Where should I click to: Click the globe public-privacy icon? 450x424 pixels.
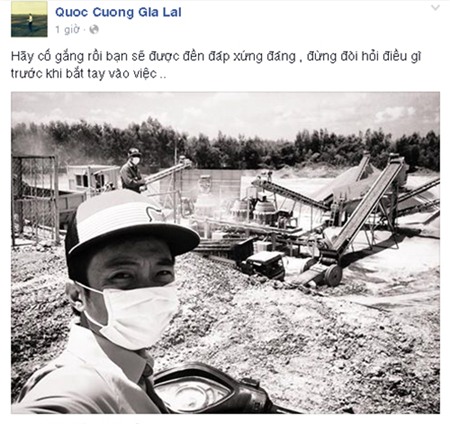pyautogui.click(x=94, y=30)
